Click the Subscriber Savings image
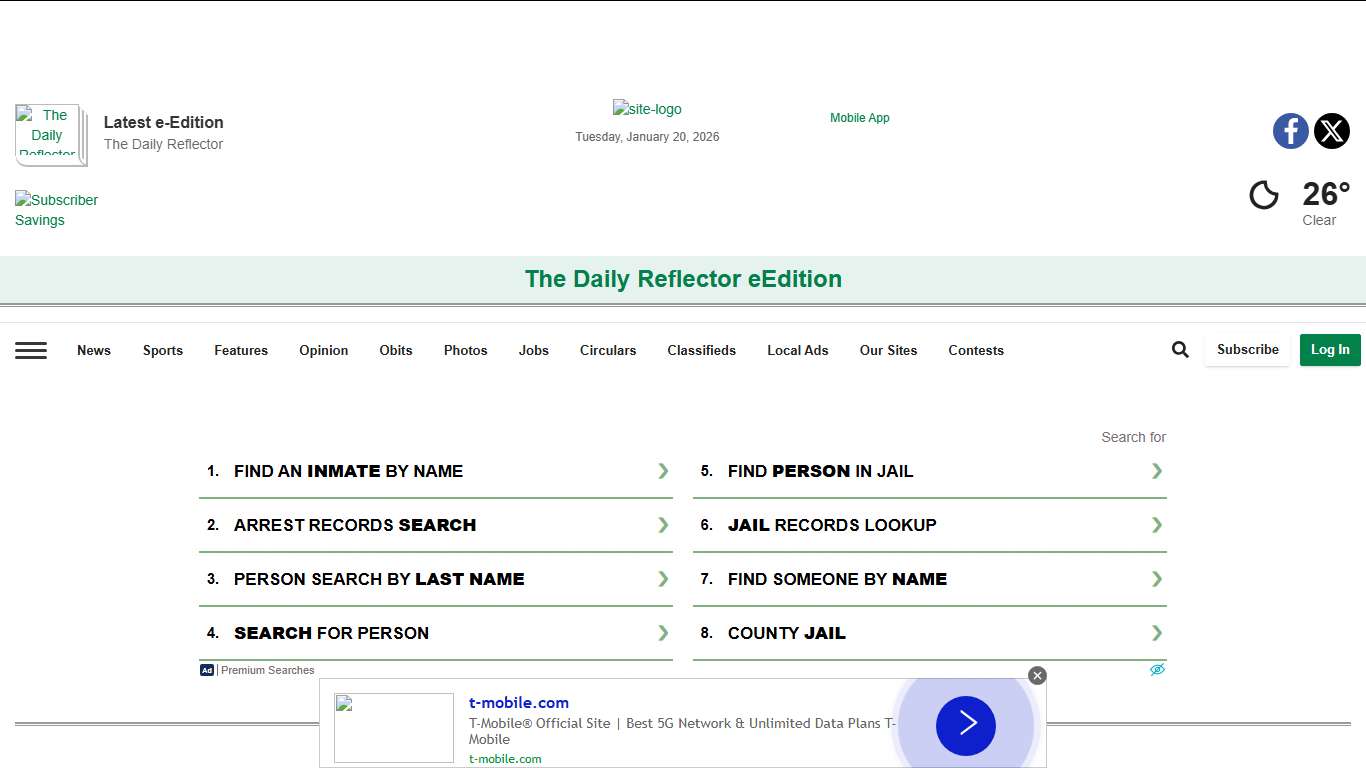This screenshot has width=1366, height=768. tap(56, 209)
